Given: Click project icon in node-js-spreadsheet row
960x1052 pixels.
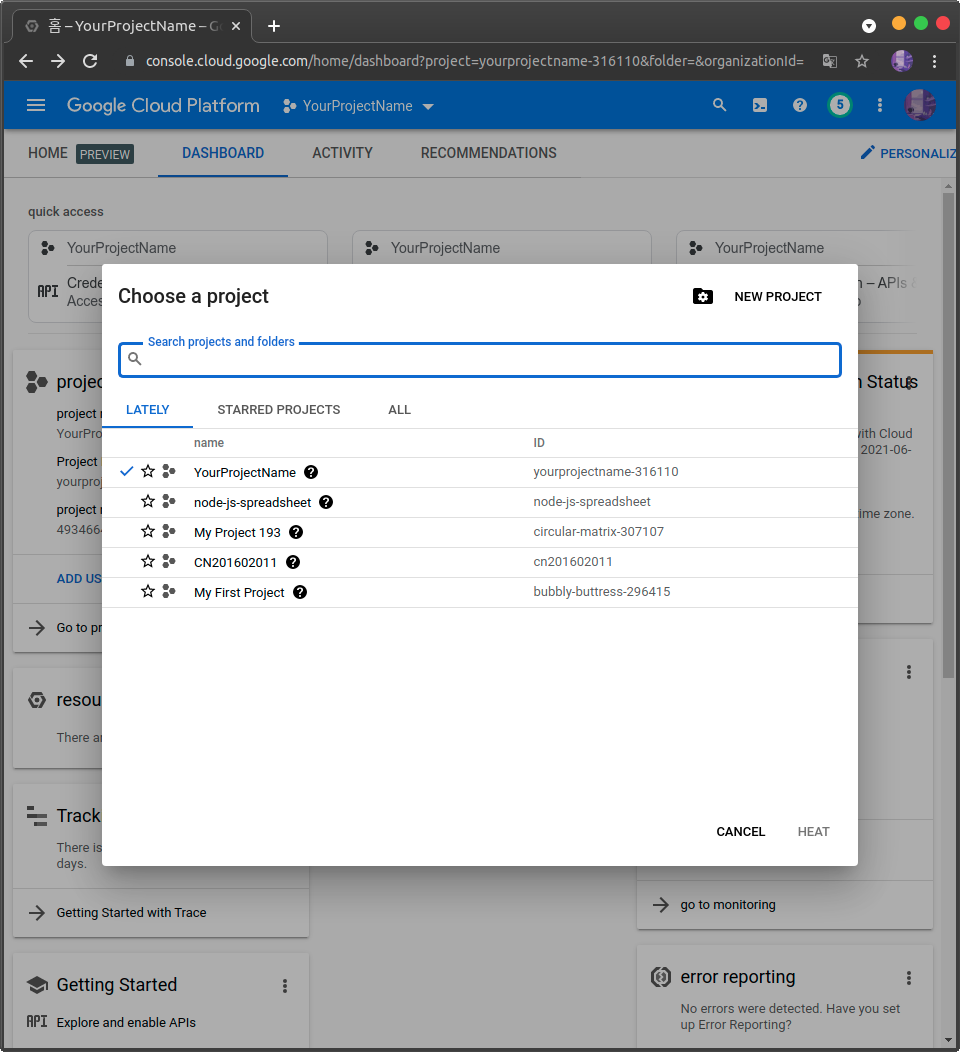Looking at the screenshot, I should (169, 501).
